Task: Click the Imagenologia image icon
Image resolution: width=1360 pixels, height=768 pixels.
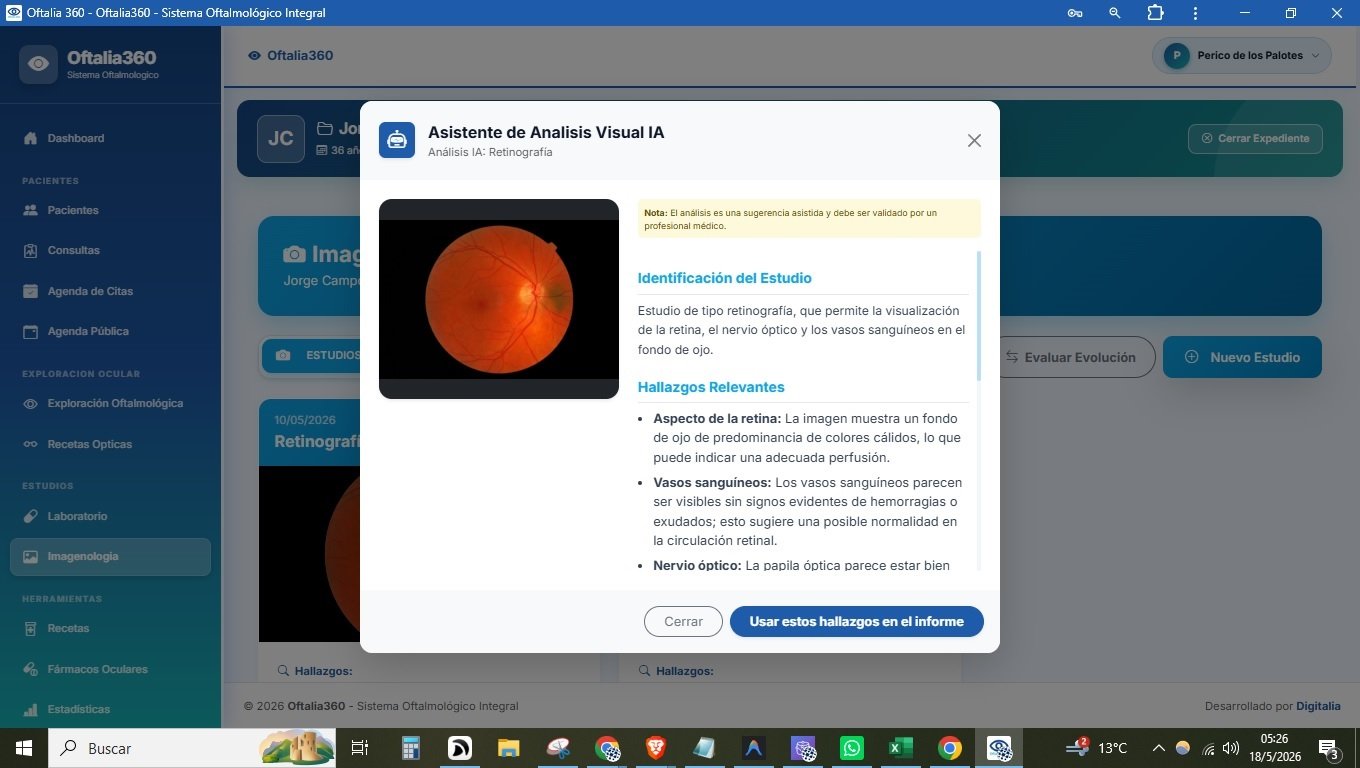Action: tap(30, 556)
